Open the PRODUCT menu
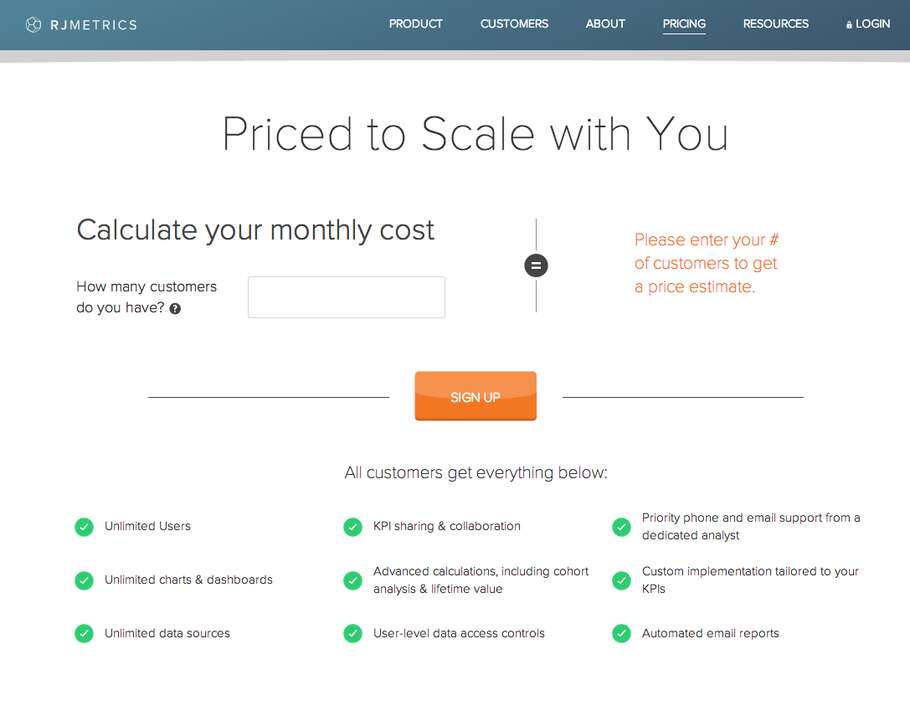 415,24
